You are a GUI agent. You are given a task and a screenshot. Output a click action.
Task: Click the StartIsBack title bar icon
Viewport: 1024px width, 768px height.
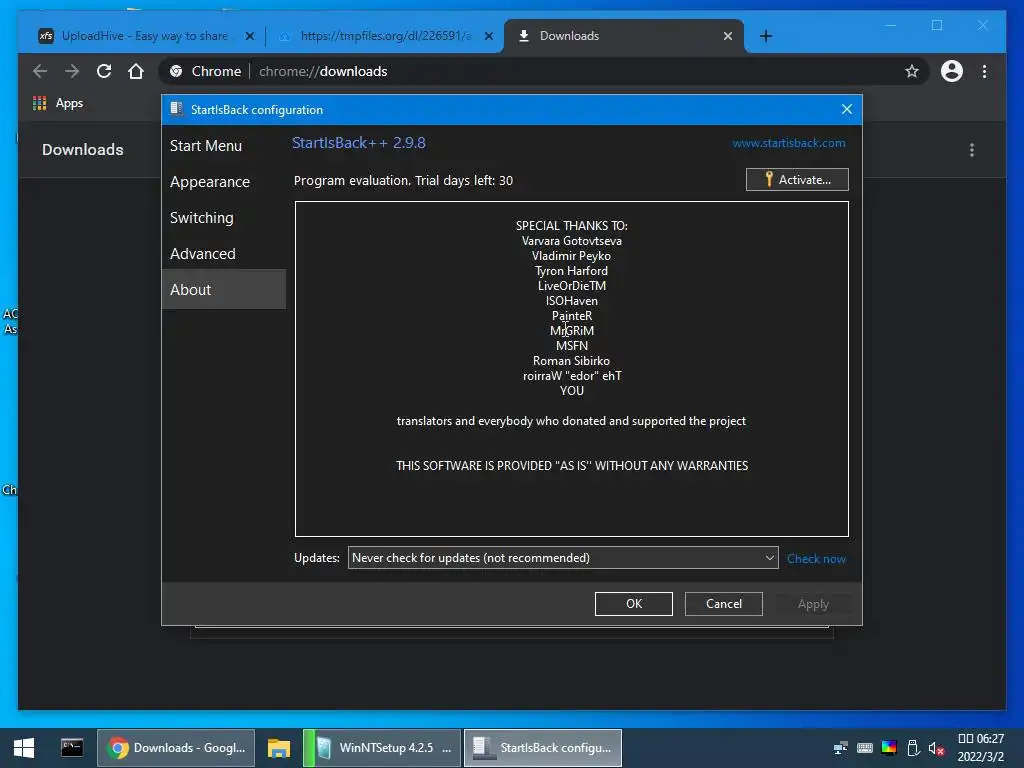point(176,109)
